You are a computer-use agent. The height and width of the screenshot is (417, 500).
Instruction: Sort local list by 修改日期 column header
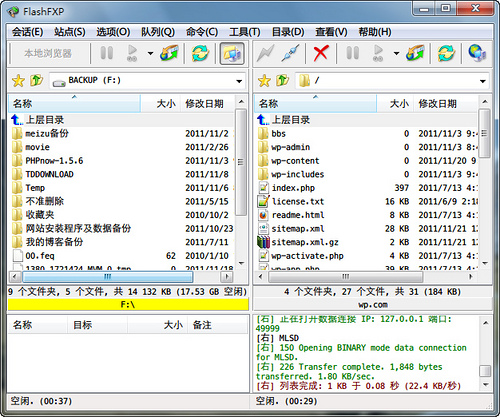click(x=207, y=104)
